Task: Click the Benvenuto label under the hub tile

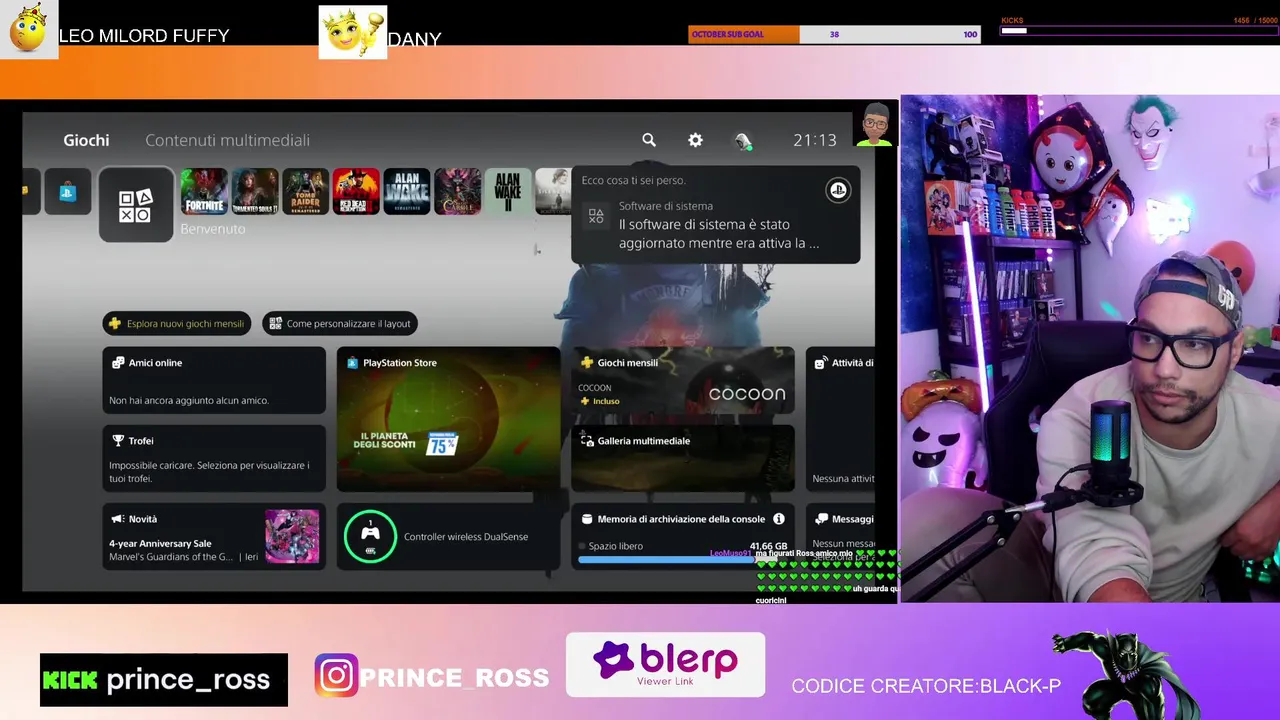Action: click(212, 229)
